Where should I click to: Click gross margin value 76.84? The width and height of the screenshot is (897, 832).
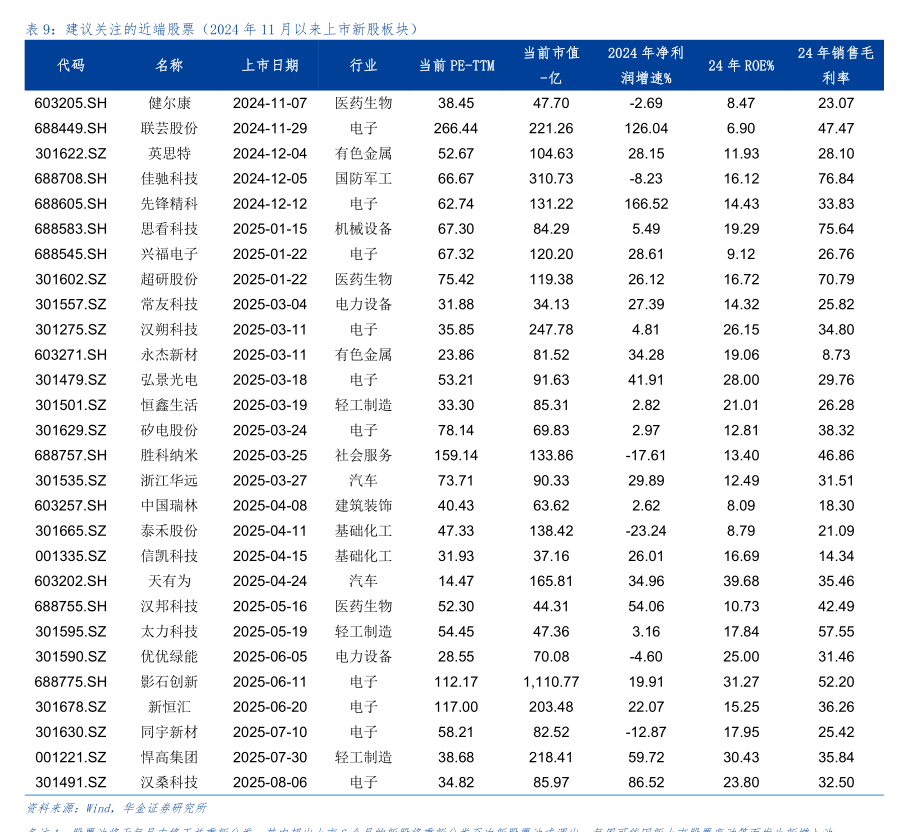[836, 179]
